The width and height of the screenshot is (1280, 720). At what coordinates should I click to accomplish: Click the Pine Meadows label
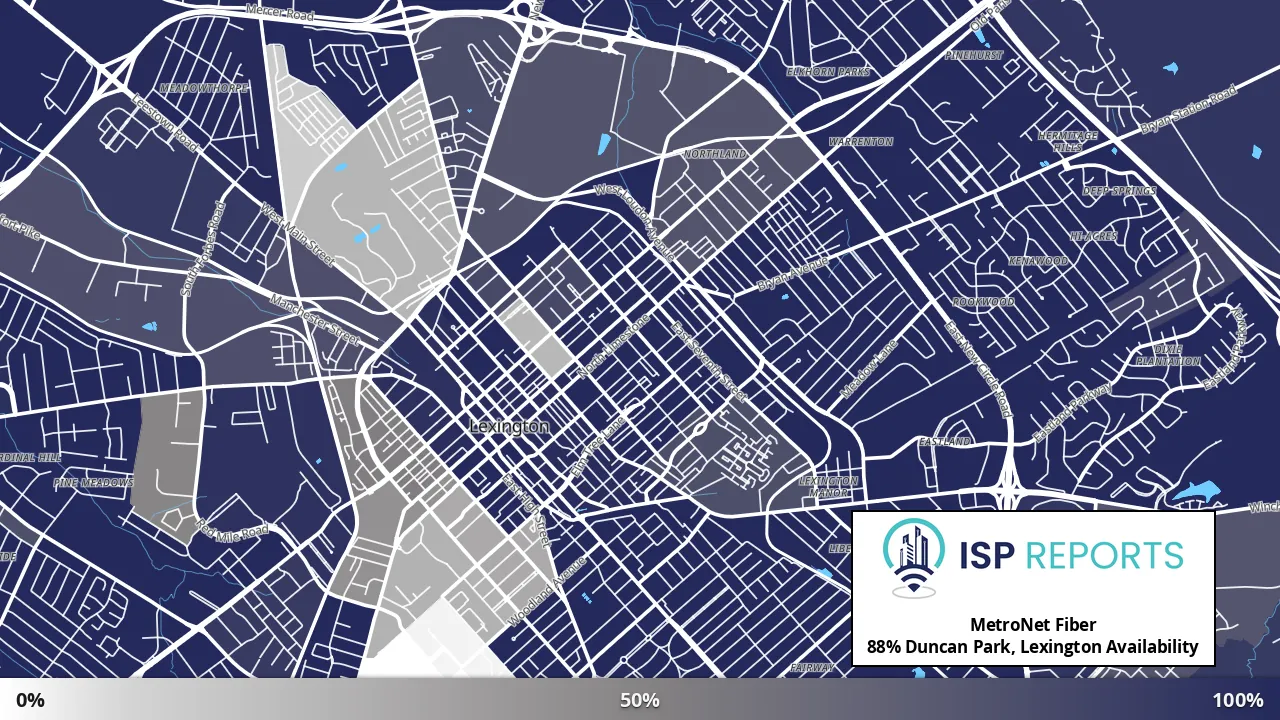point(93,482)
